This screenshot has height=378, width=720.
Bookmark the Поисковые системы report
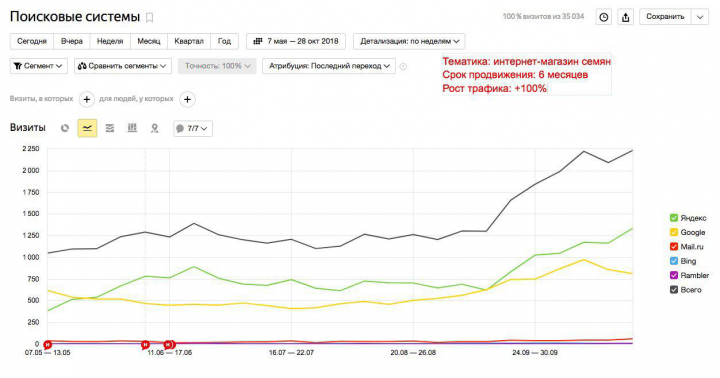tap(149, 17)
